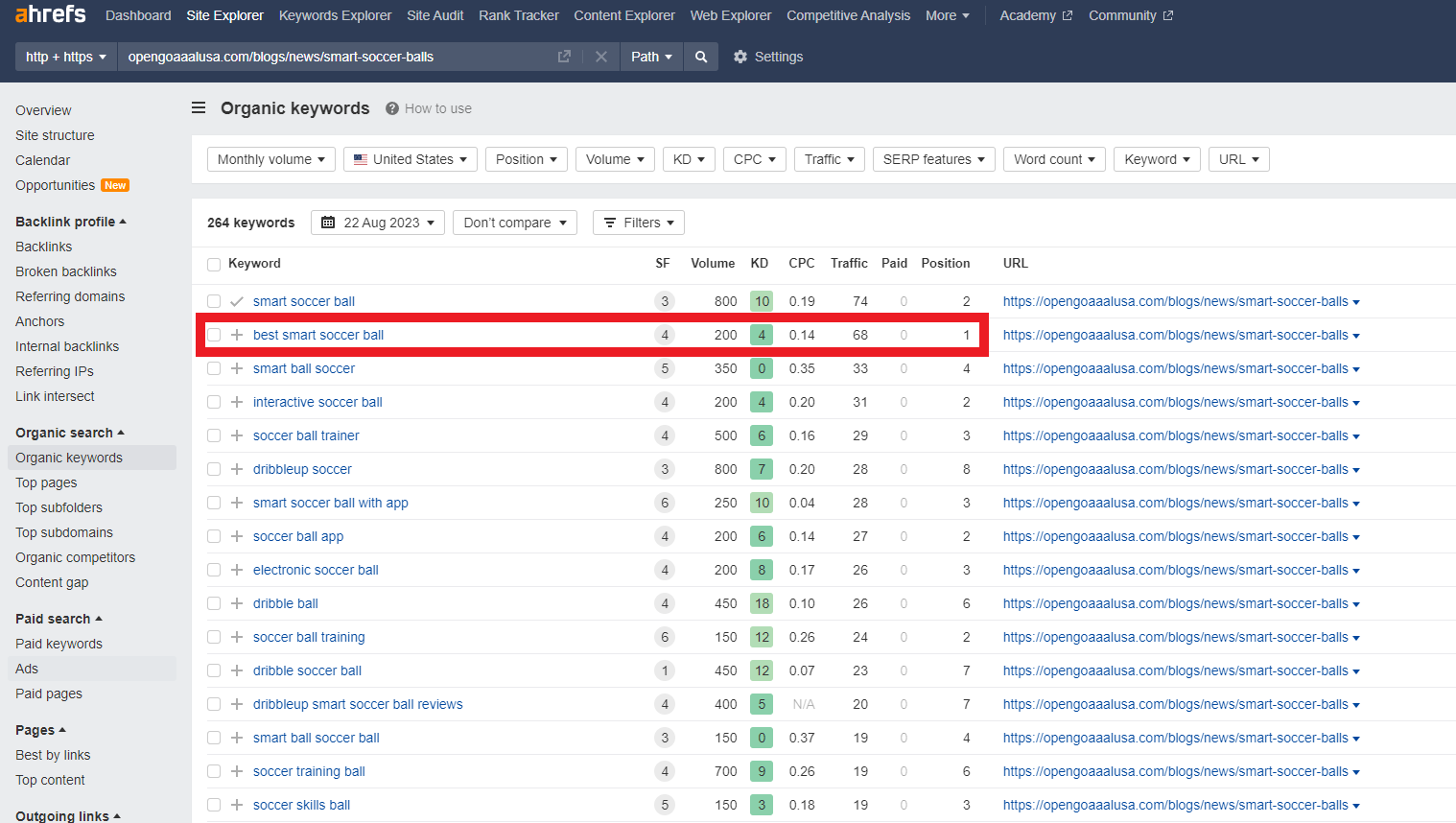The image size is (1456, 823).
Task: Click the US flag in country filter
Action: (x=360, y=159)
